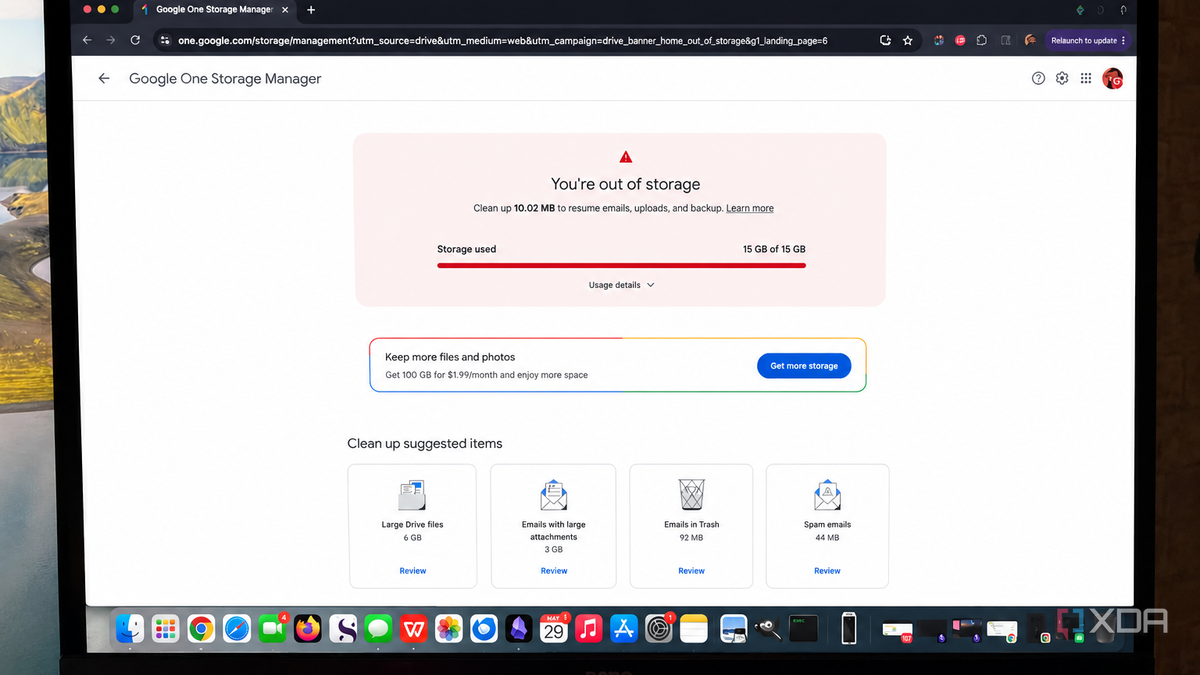Image resolution: width=1200 pixels, height=675 pixels.
Task: Open System Settings in the Dock
Action: (x=659, y=628)
